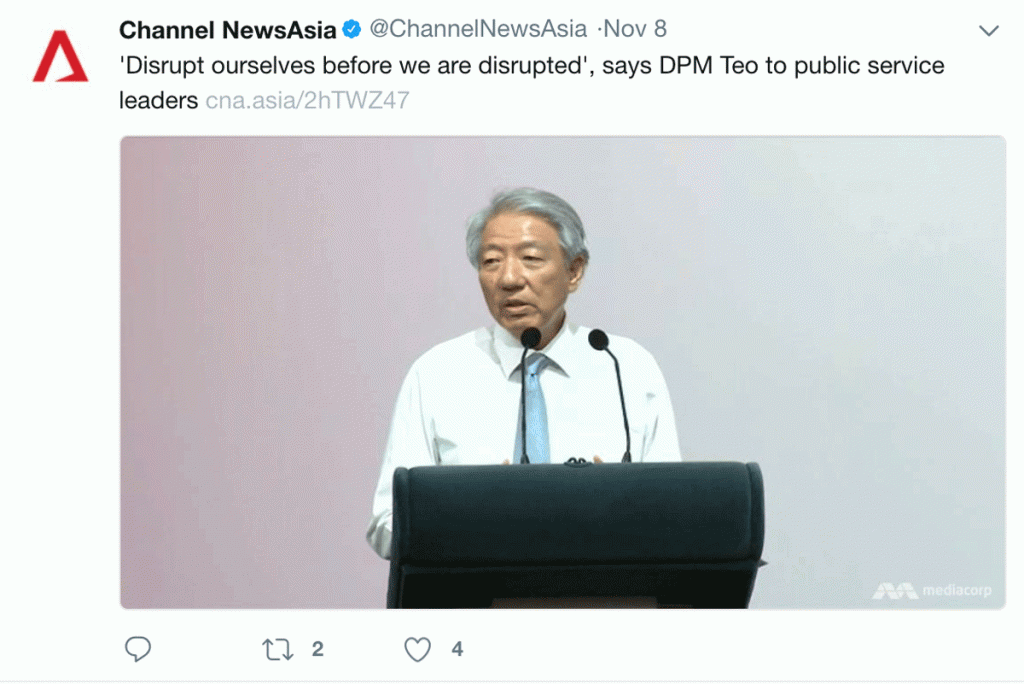Select the tweet text about DPM Teo
The image size is (1024, 684).
(x=532, y=82)
